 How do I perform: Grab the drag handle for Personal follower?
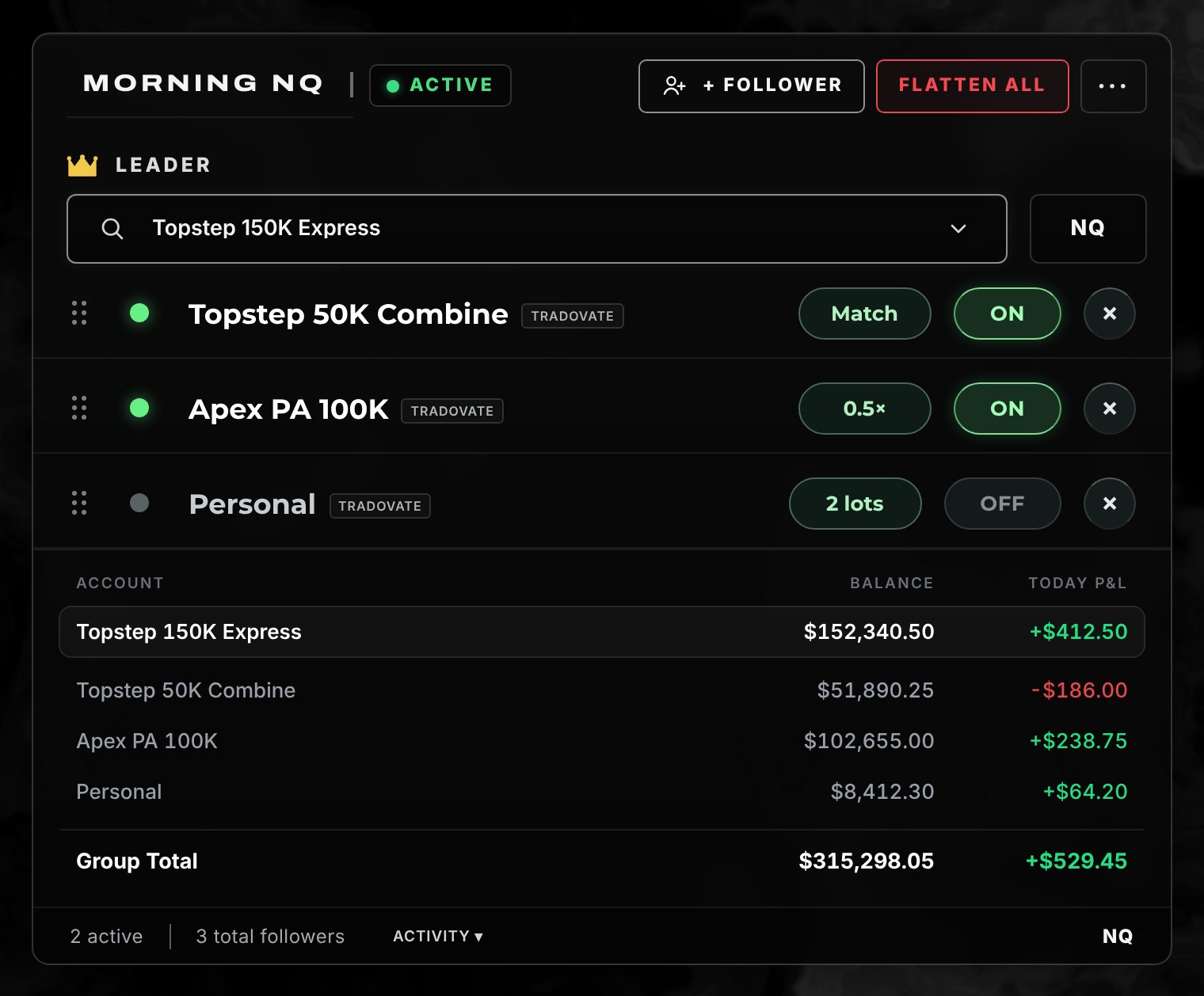[79, 503]
